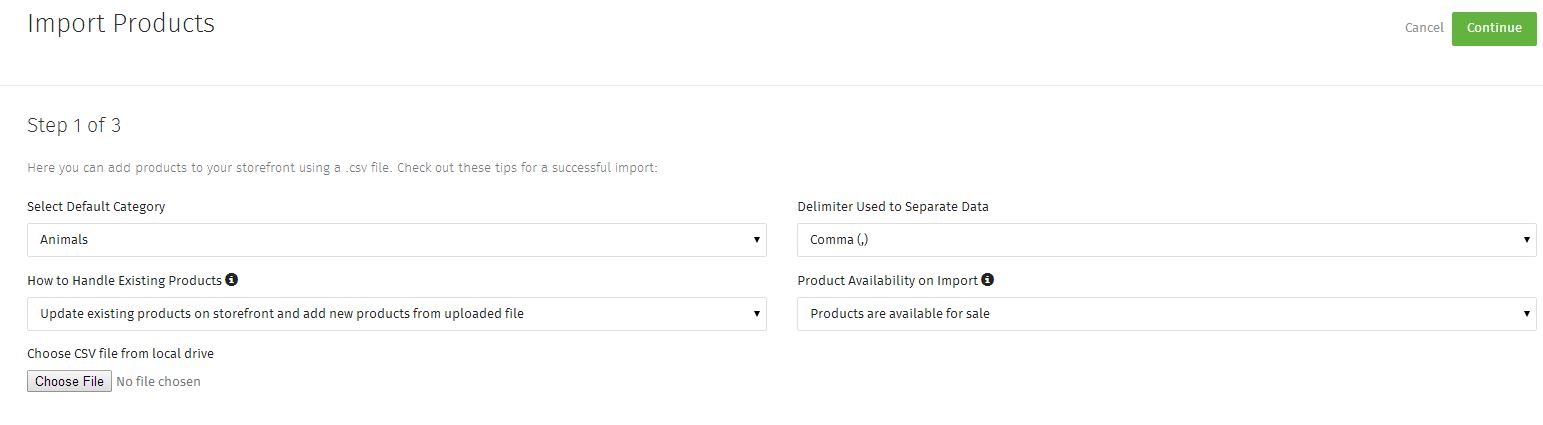Screen dimensions: 1543x425
Task: Click the "No file chosen" text
Action: pos(158,382)
